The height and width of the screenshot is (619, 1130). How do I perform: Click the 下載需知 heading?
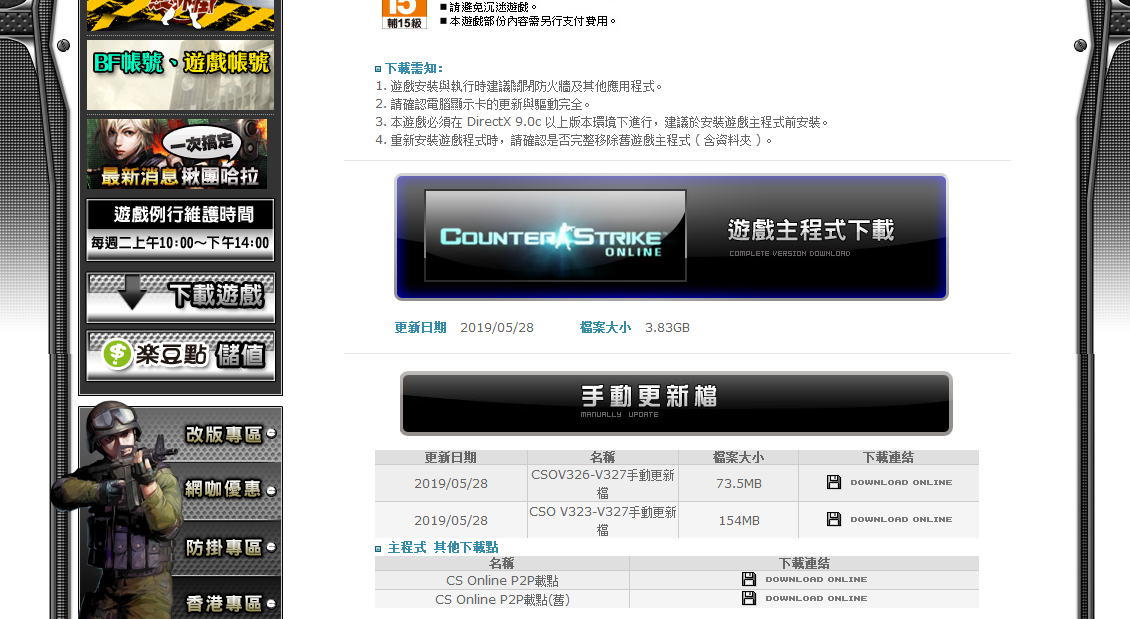pyautogui.click(x=414, y=68)
